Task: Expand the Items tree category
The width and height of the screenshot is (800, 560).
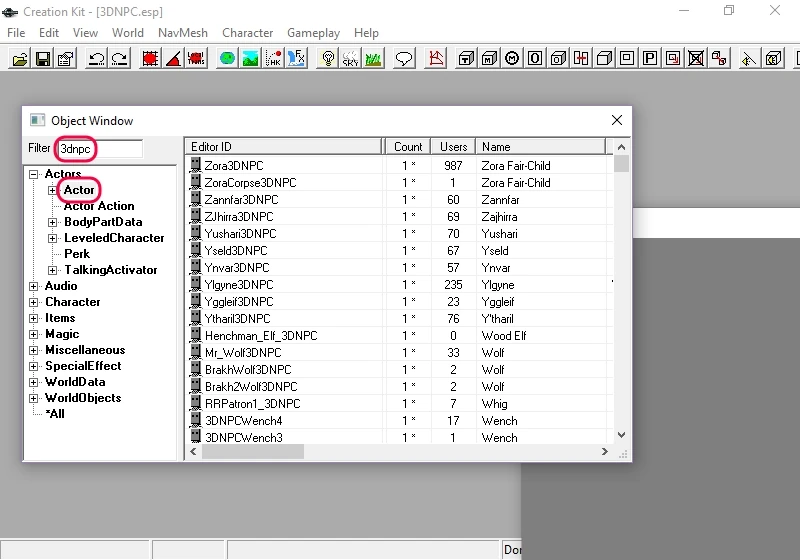Action: (x=34, y=318)
